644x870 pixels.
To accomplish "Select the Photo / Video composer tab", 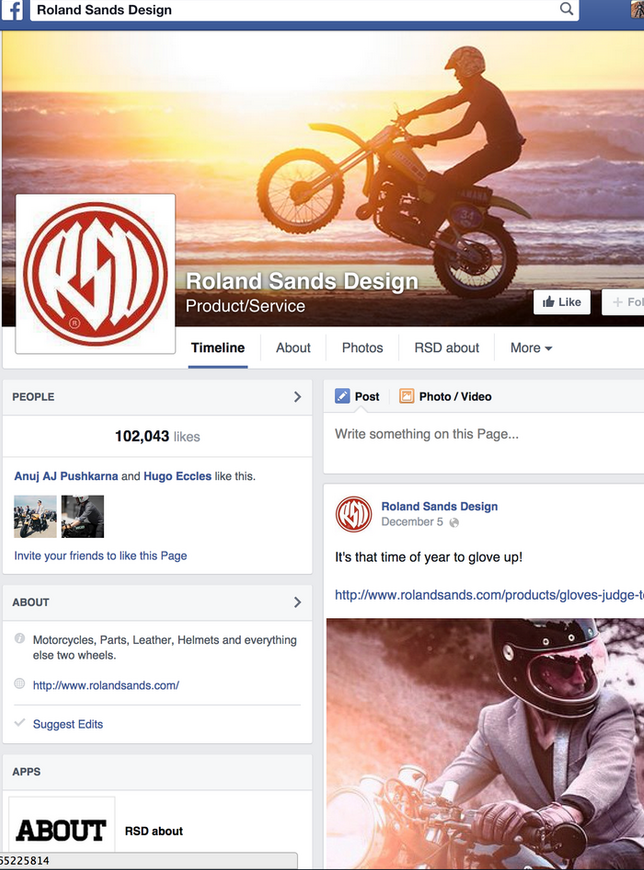I will (445, 396).
